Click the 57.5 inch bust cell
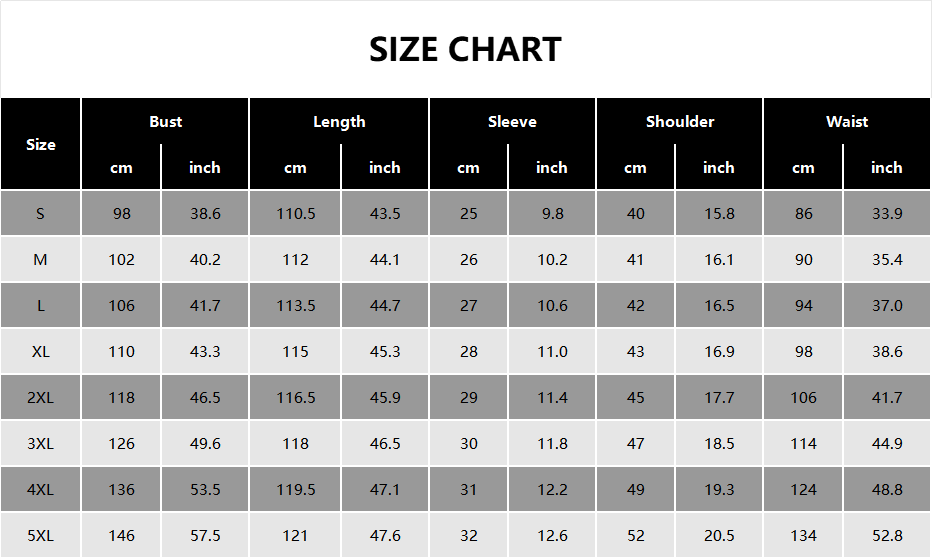Viewport: 932px width, 559px height. 205,535
